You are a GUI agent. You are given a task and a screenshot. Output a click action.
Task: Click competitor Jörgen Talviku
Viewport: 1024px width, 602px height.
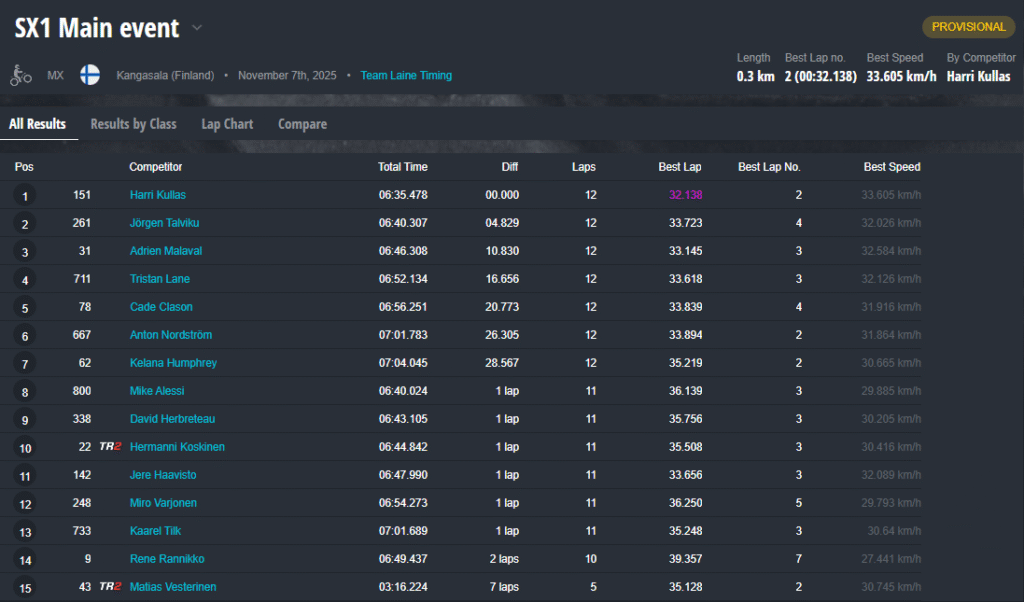pyautogui.click(x=164, y=223)
